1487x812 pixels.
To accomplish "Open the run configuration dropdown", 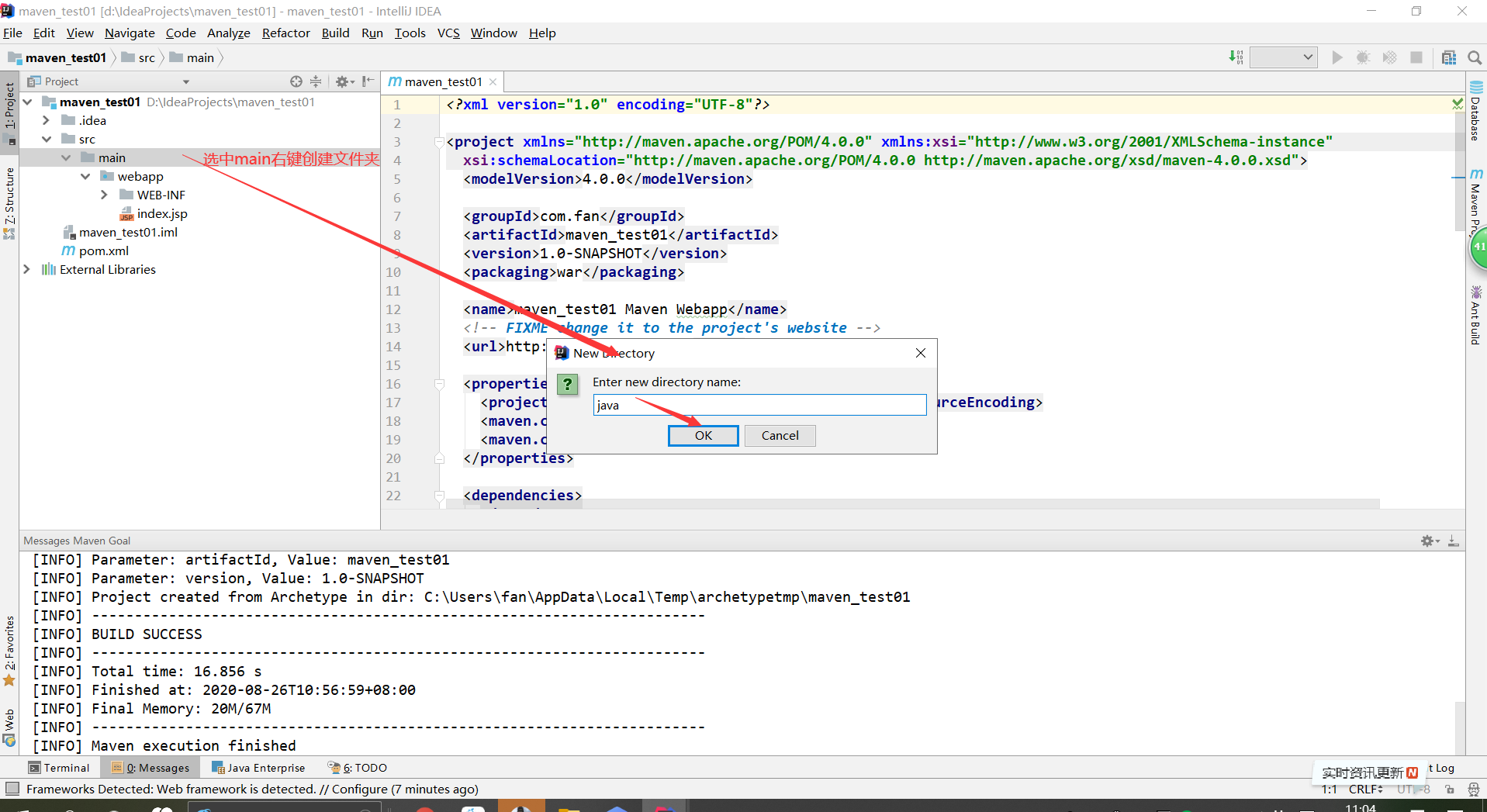I will [1284, 57].
